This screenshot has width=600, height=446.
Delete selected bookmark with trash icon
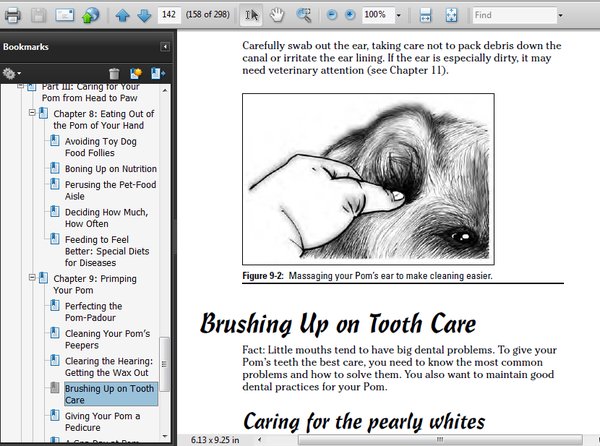(115, 73)
